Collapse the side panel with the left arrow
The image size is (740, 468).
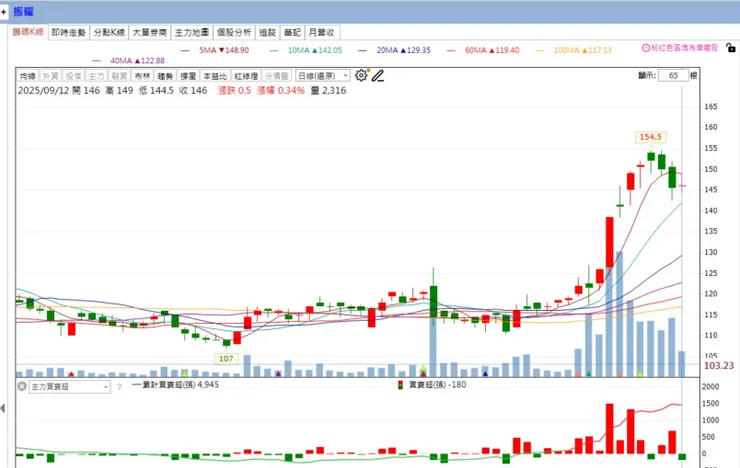click(3, 408)
